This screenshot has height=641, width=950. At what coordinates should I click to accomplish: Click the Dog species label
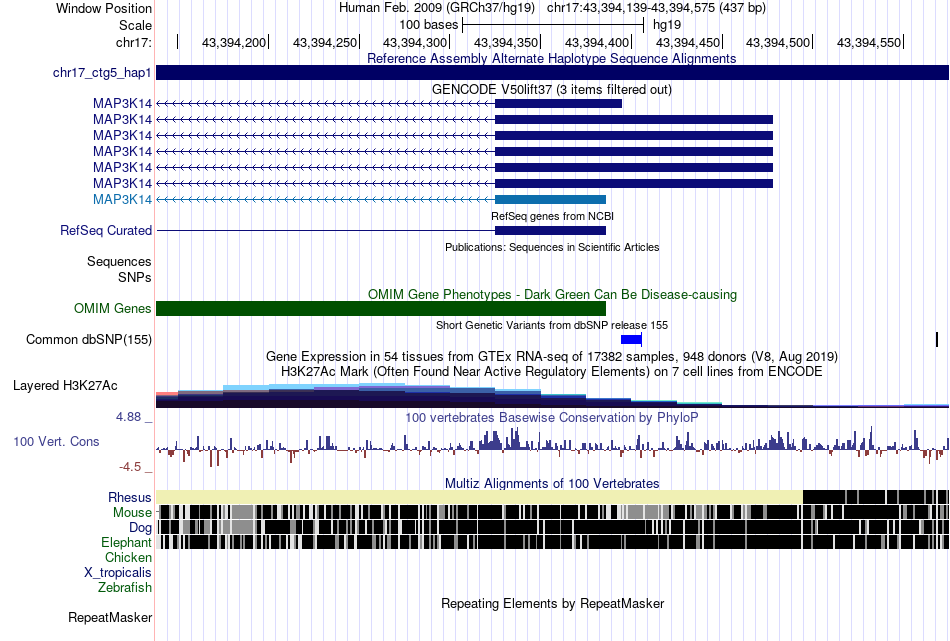140,528
